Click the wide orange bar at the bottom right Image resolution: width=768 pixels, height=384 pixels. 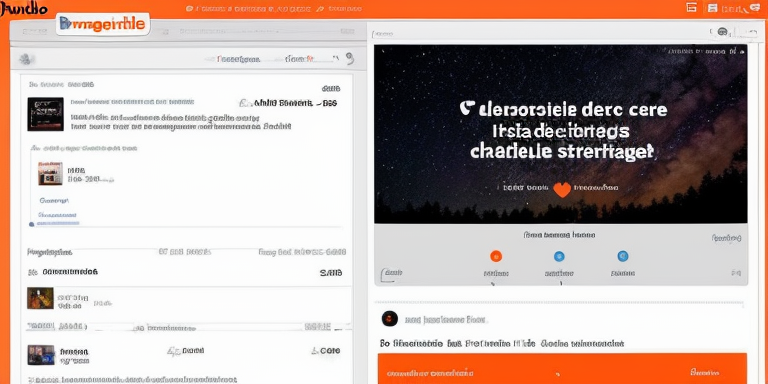pyautogui.click(x=562, y=368)
